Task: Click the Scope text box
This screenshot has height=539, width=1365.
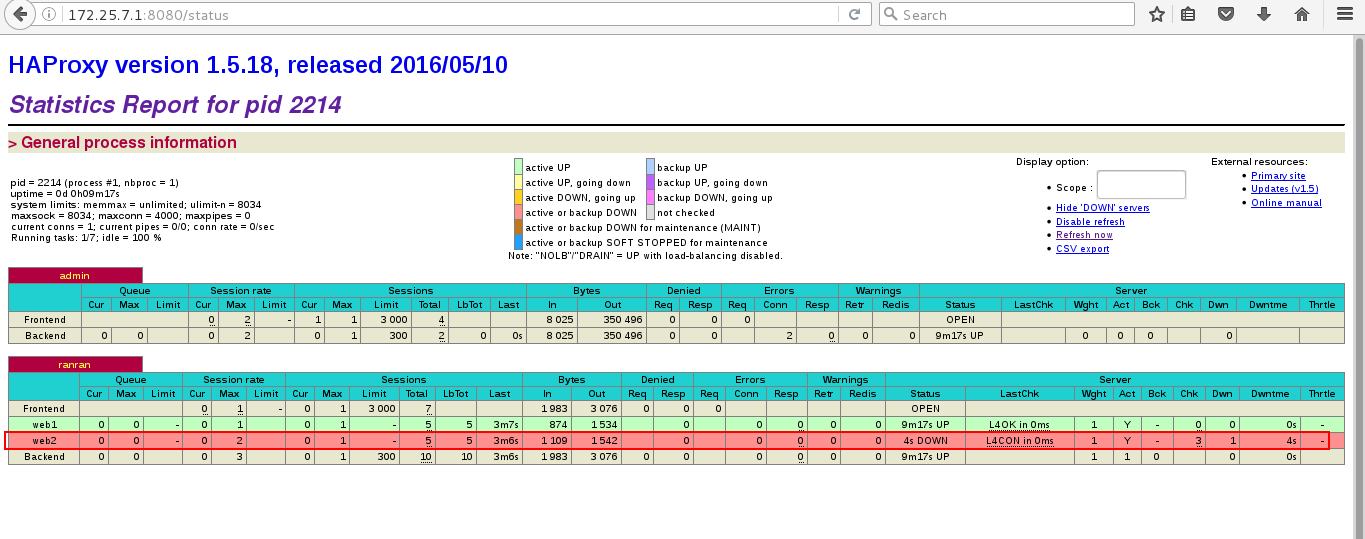Action: [1141, 185]
